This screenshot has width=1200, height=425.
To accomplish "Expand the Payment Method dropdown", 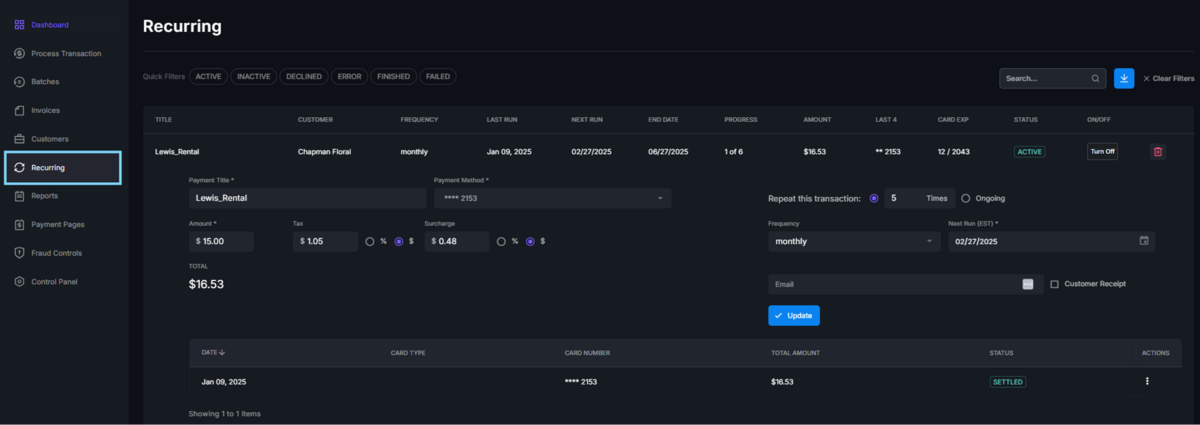I will point(552,198).
